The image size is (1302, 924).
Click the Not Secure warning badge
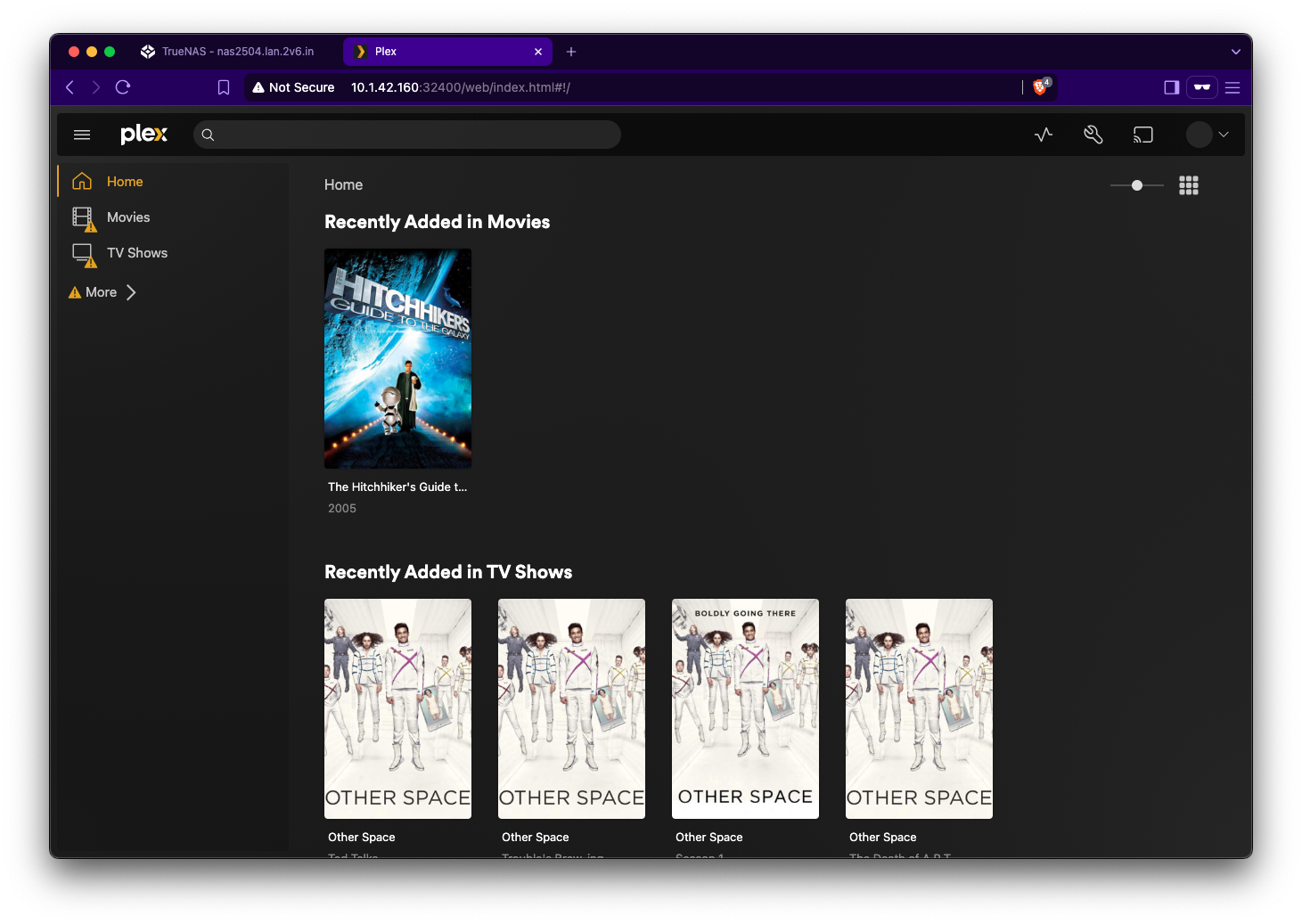[293, 87]
